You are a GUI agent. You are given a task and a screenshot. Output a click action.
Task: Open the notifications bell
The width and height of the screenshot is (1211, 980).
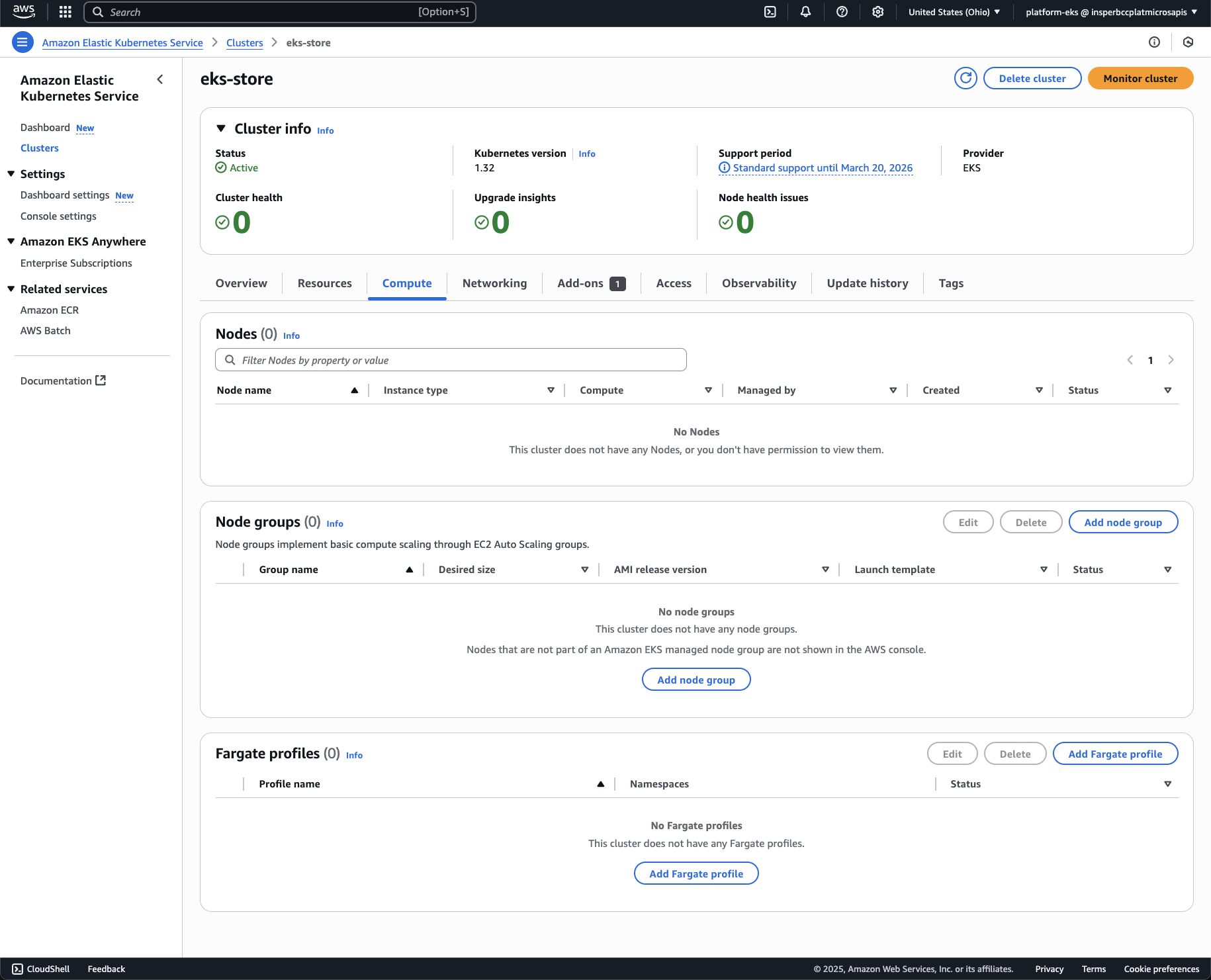(x=805, y=12)
